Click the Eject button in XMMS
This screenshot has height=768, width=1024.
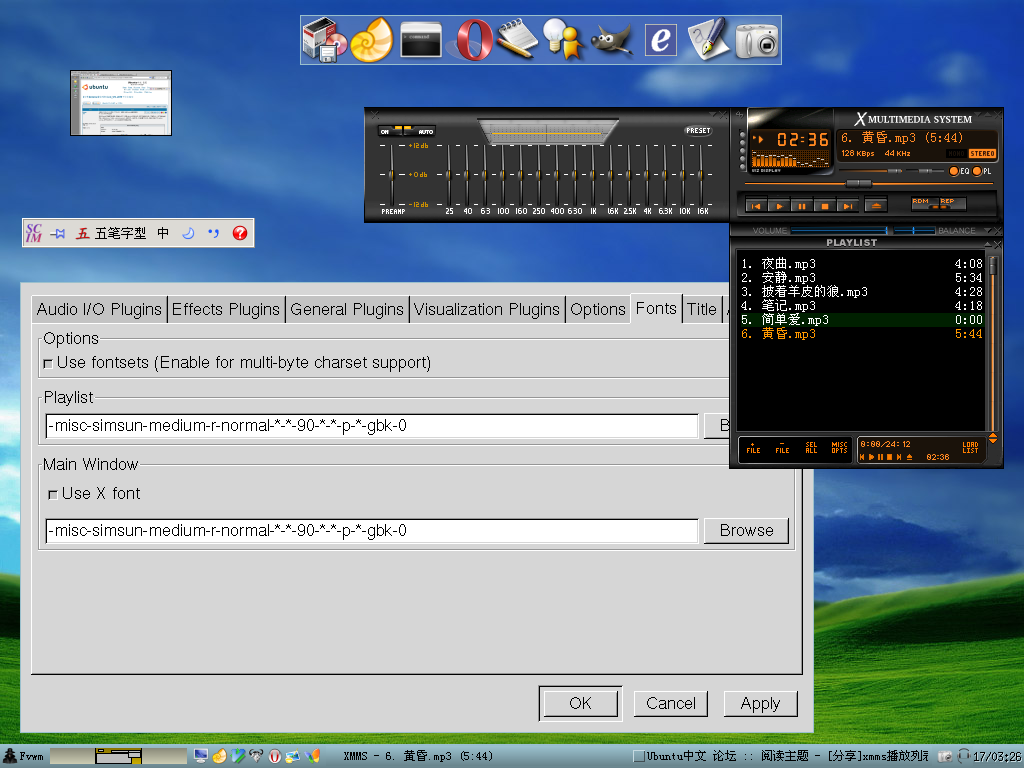(876, 206)
